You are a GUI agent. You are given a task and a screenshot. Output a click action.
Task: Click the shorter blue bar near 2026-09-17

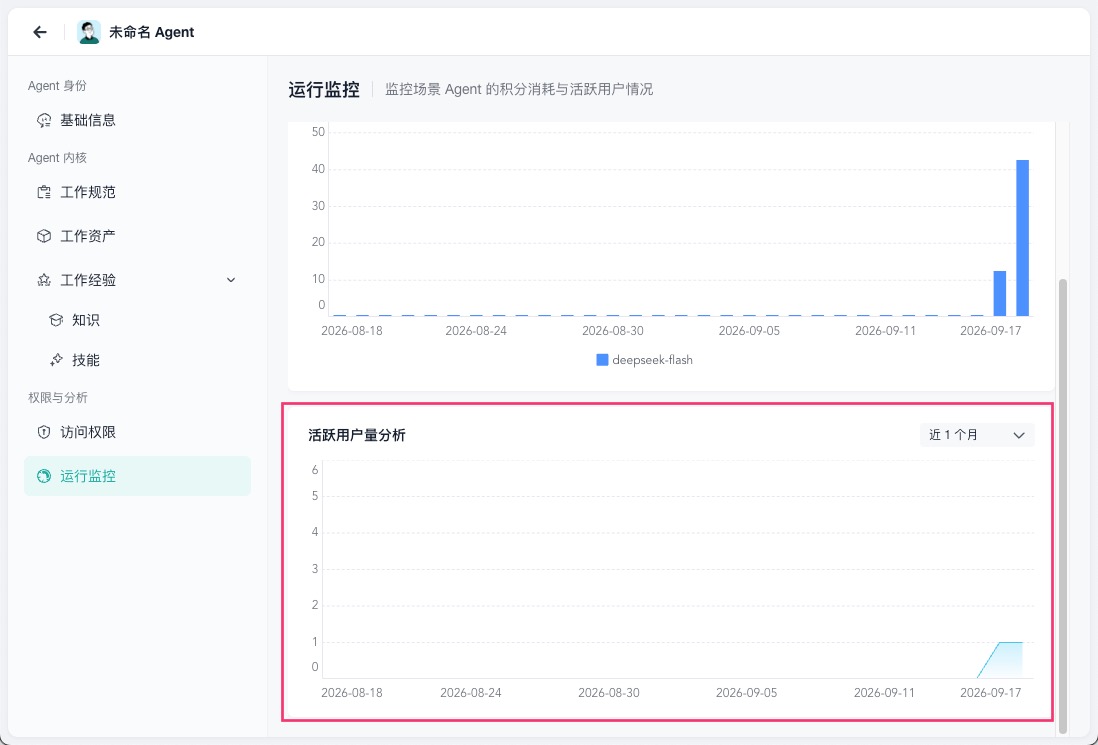1000,293
